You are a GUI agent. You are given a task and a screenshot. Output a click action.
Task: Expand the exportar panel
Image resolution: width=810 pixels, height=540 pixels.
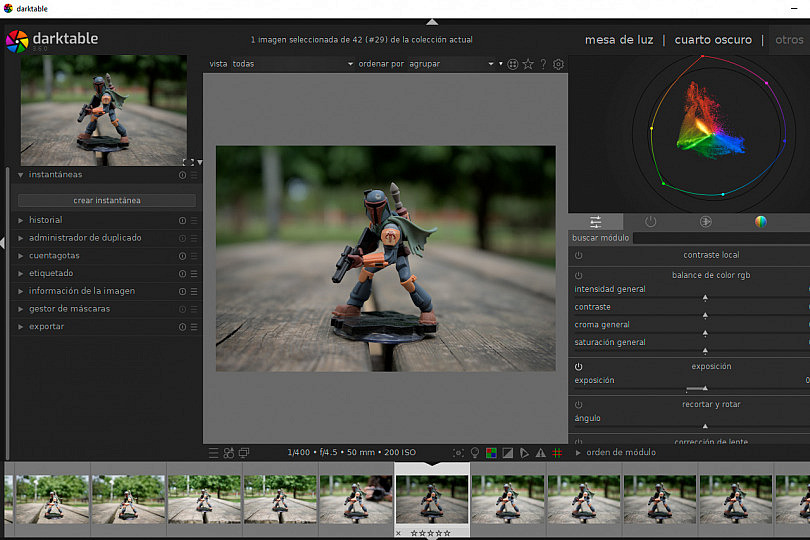point(21,327)
